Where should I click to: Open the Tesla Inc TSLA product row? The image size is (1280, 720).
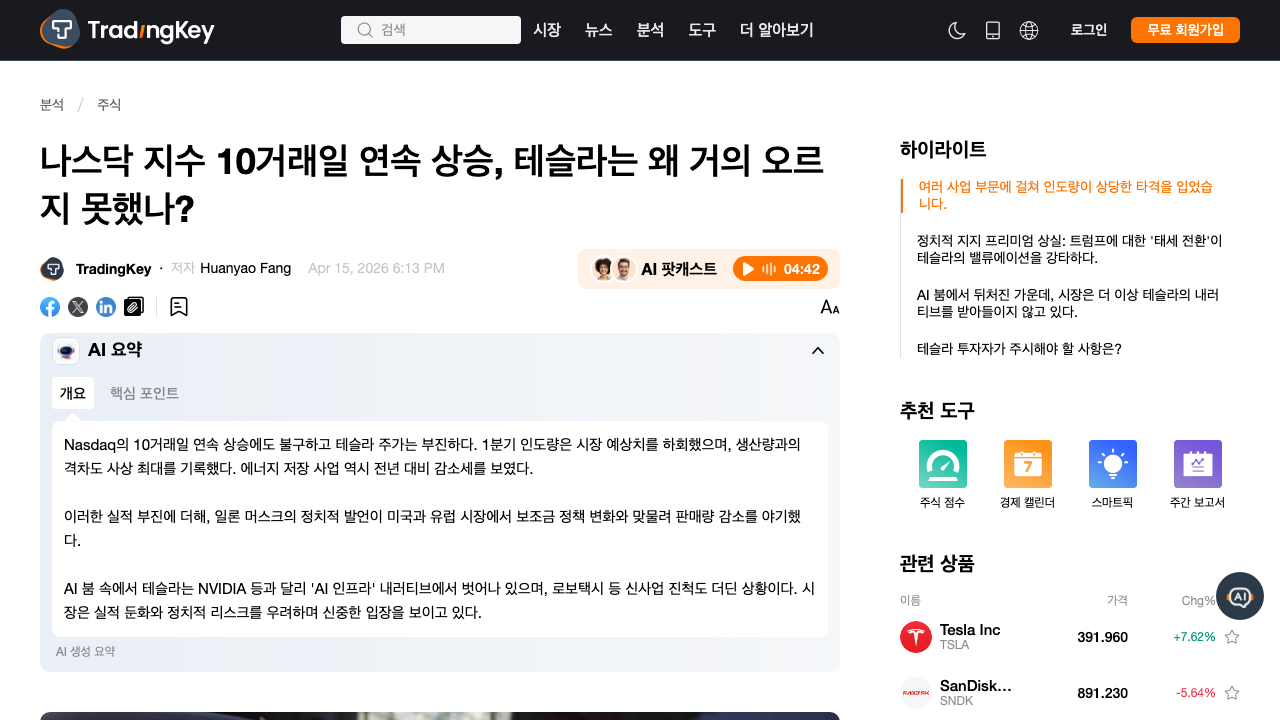(1070, 637)
